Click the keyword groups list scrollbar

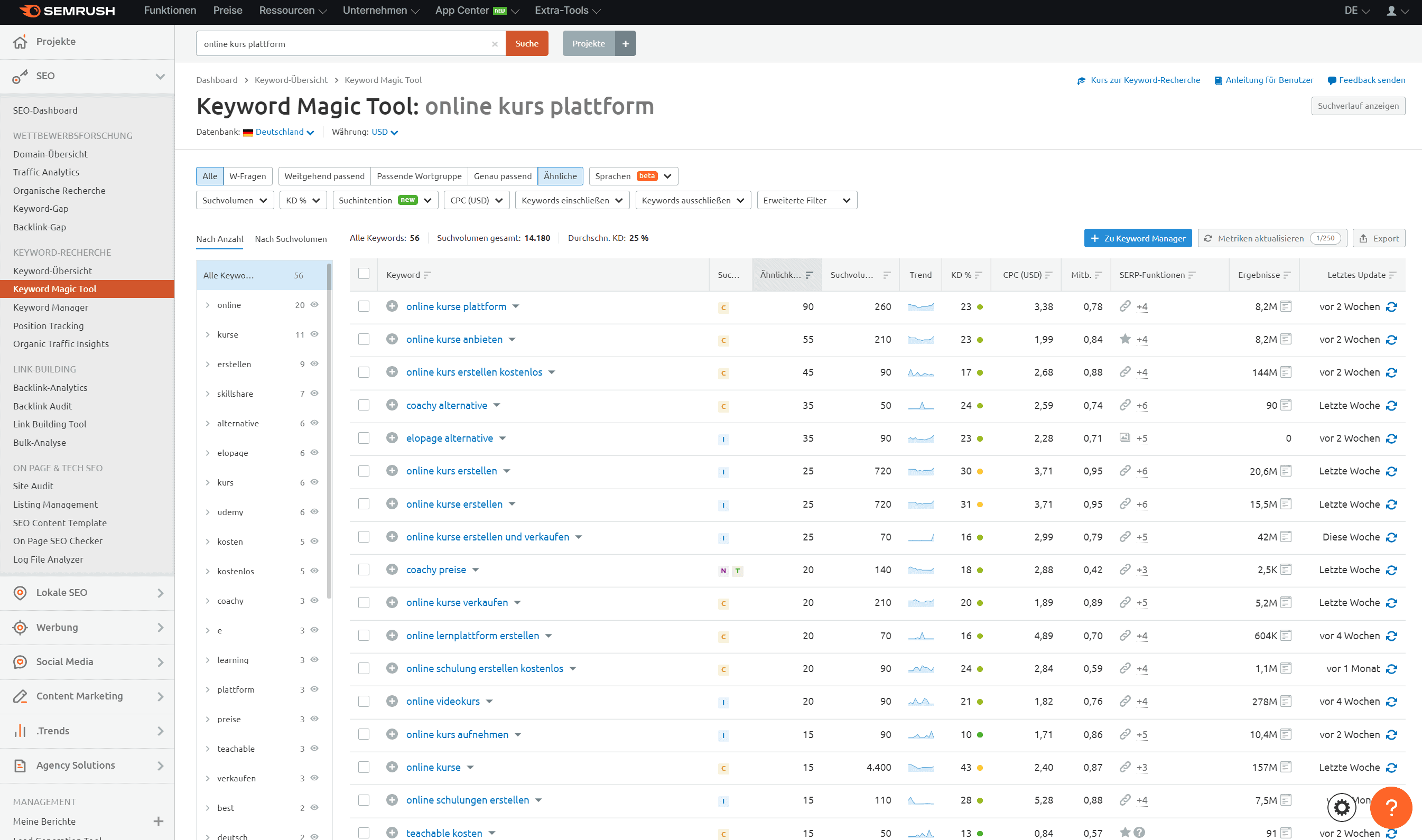coord(329,430)
